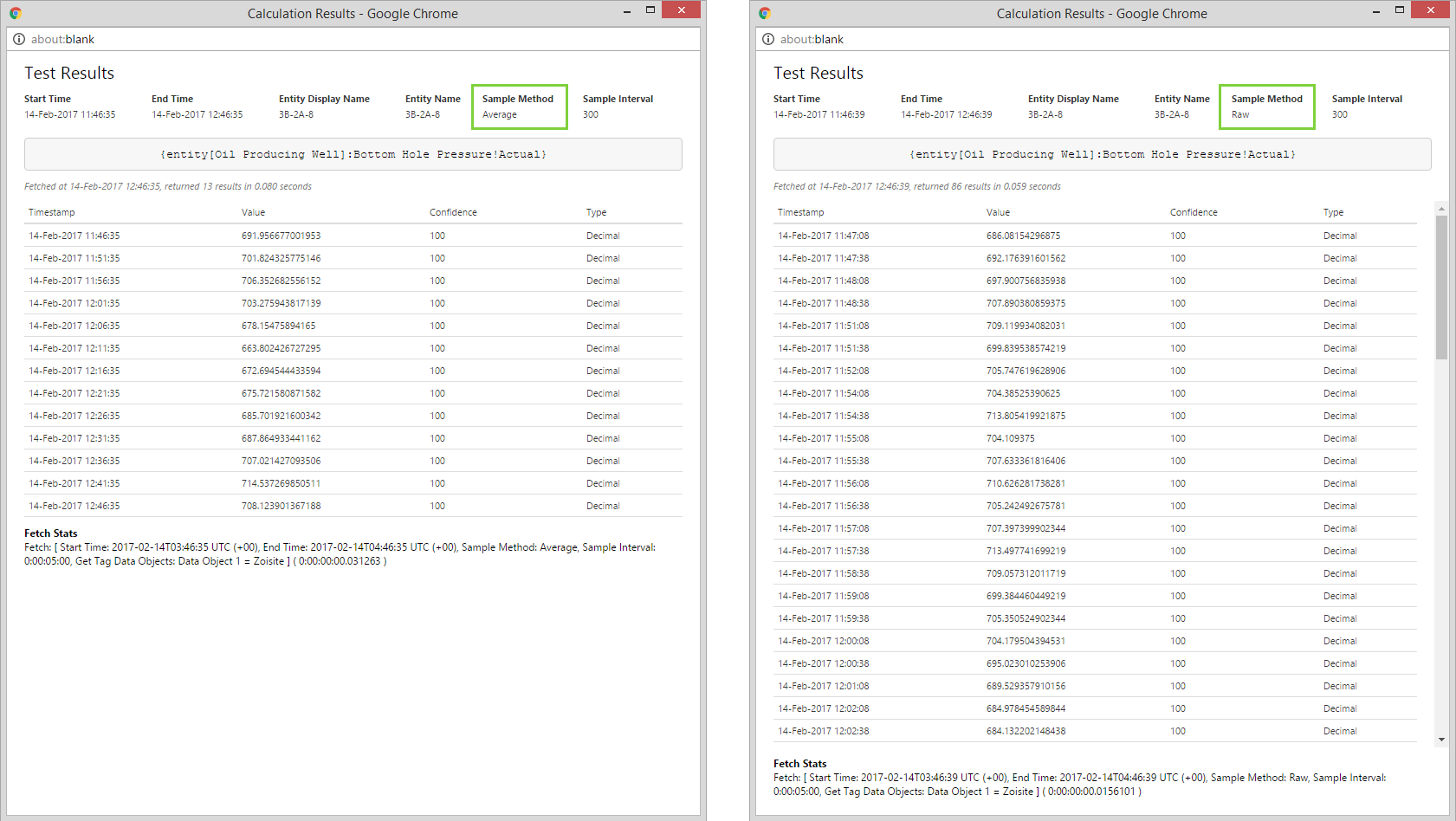The height and width of the screenshot is (821, 1456).
Task: Open the site info icon in the left window address bar
Action: pyautogui.click(x=19, y=39)
